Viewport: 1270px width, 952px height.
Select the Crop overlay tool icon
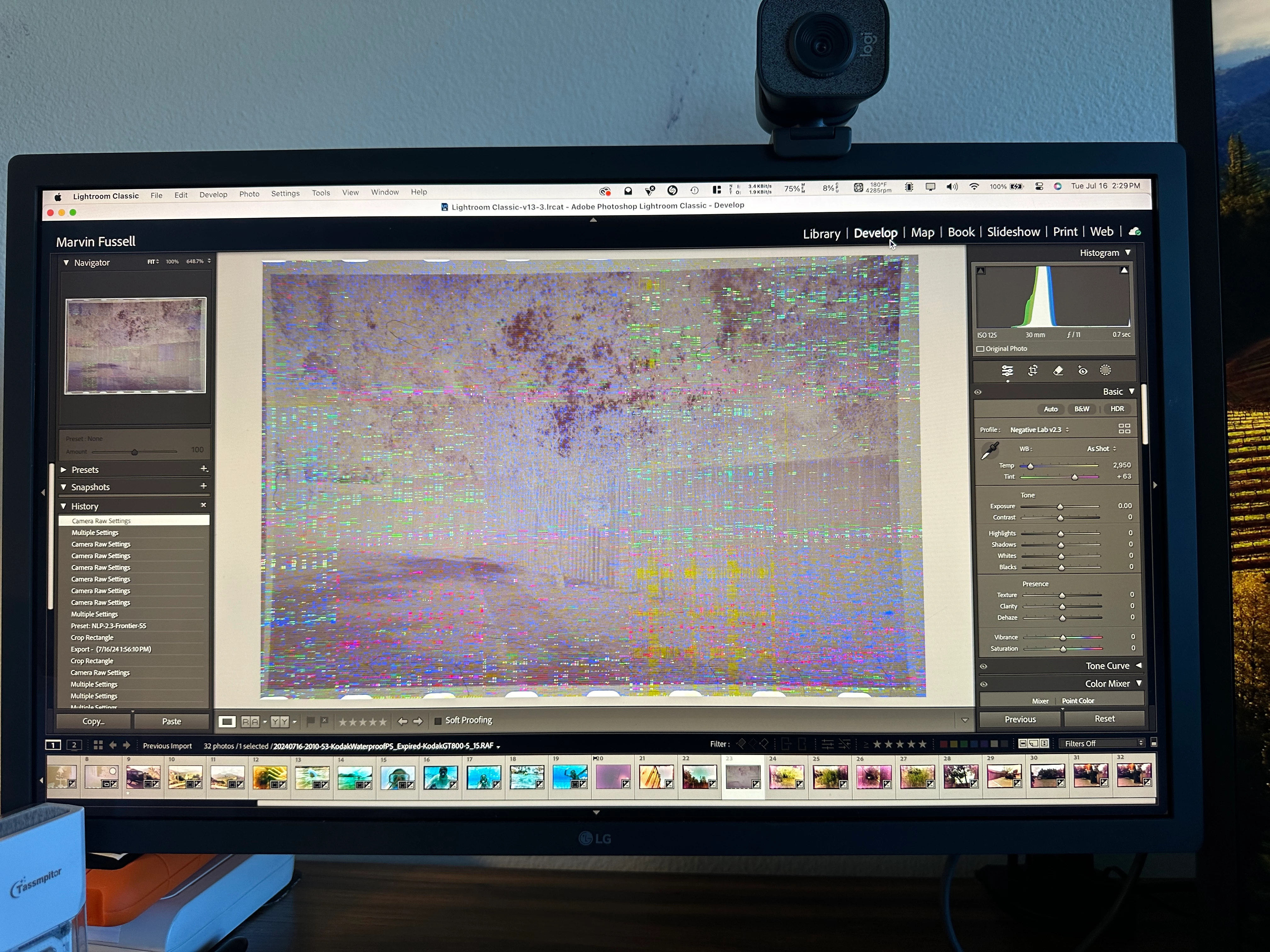tap(1033, 371)
